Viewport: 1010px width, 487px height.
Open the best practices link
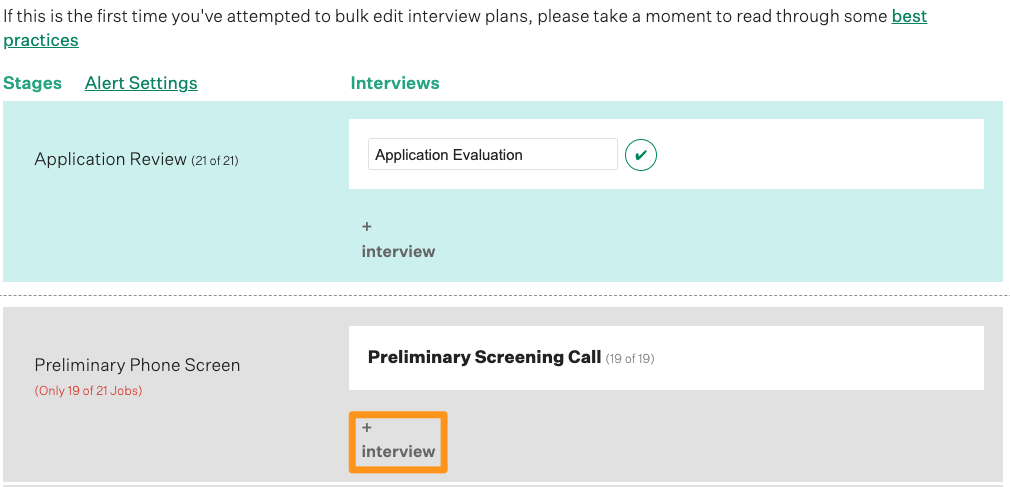coord(909,17)
